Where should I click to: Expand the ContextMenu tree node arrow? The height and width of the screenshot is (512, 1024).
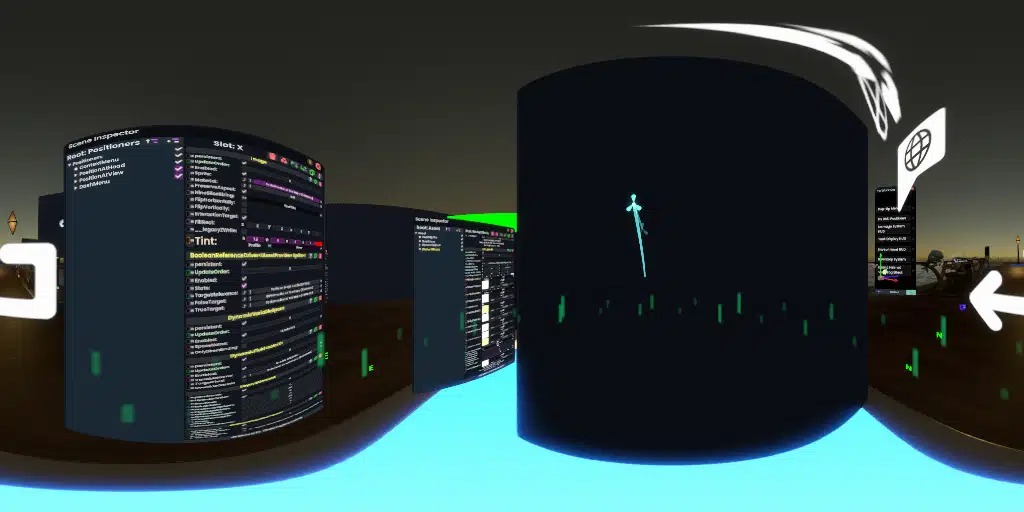click(76, 168)
